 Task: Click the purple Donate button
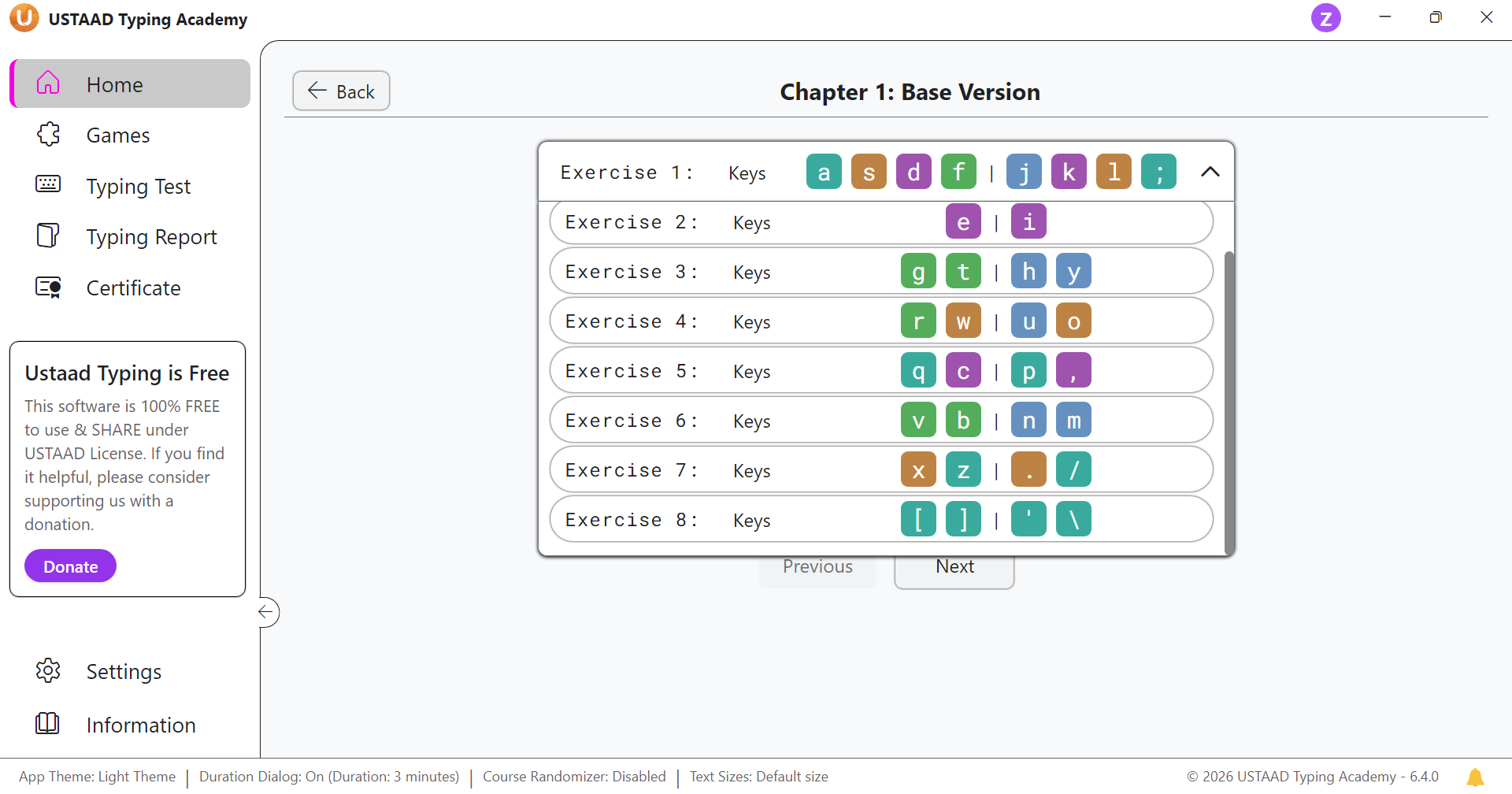coord(70,566)
